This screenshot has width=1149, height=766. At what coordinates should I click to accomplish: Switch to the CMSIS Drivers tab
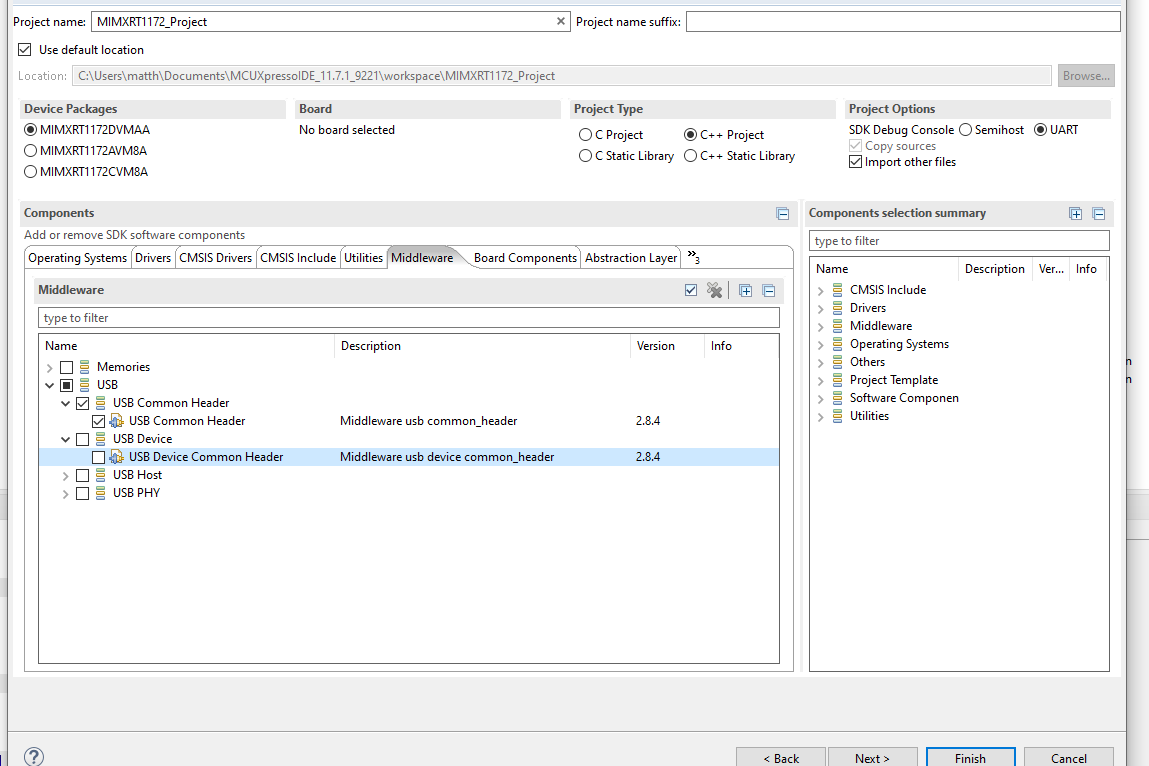[x=215, y=257]
